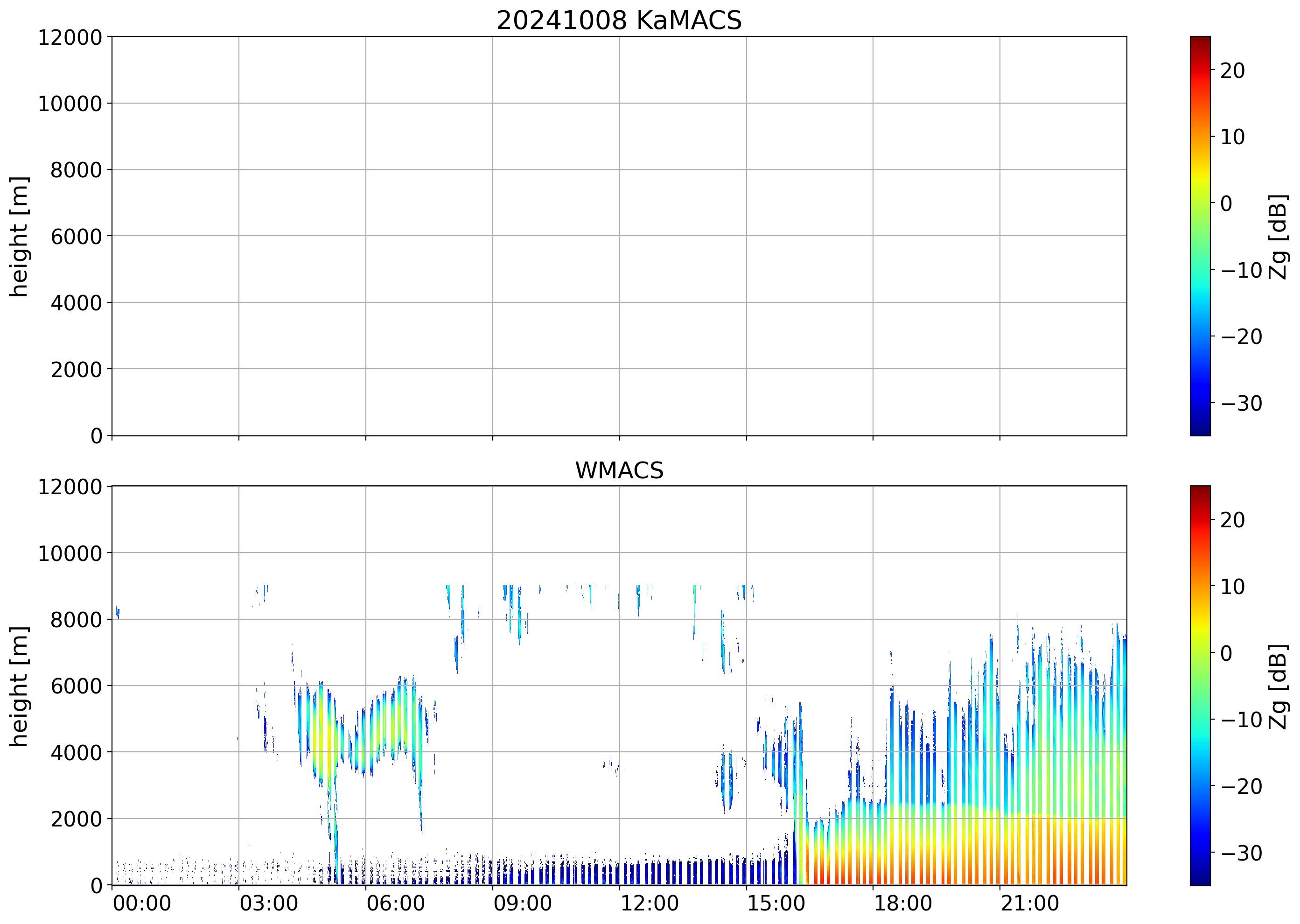Click the 12000 tick on the KaMACS y-axis
Screen dimensions: 1300x924
[70, 37]
